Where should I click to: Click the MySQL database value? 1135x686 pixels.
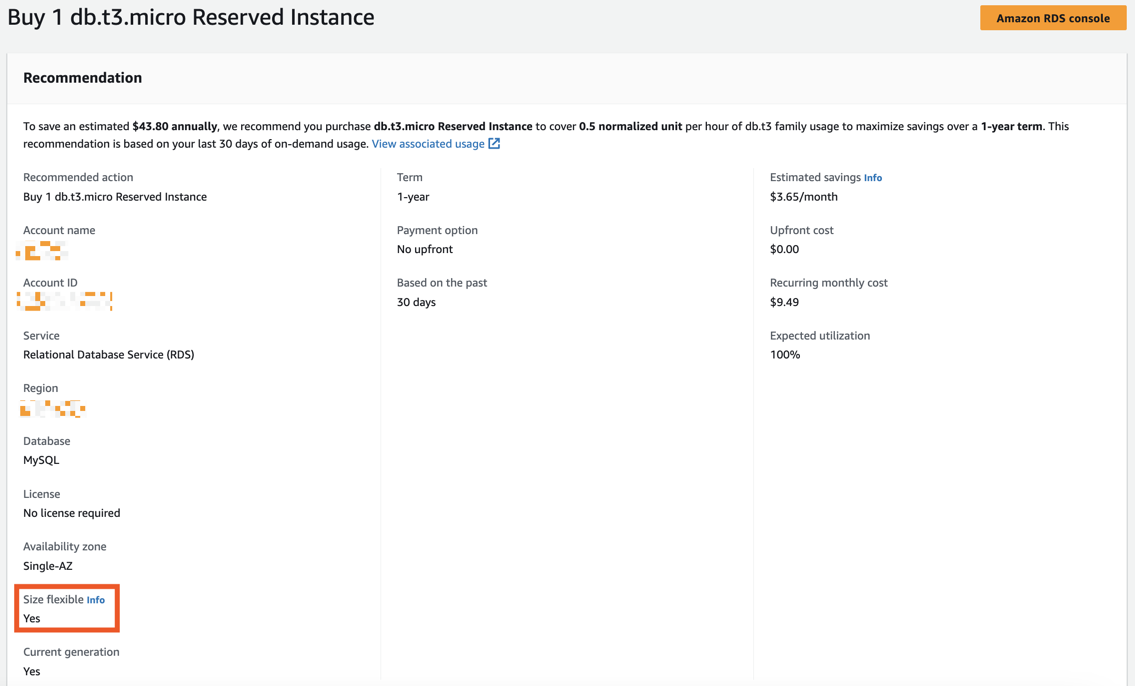41,460
